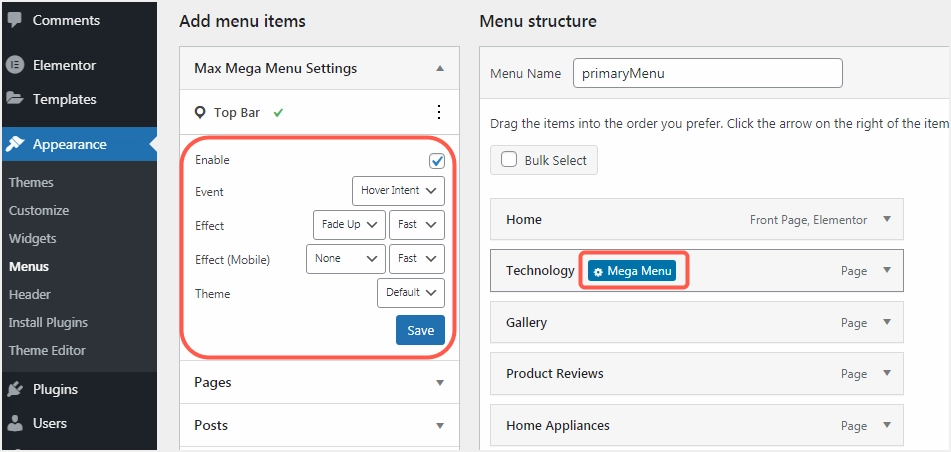Click the Plugins plug icon

click(15, 389)
